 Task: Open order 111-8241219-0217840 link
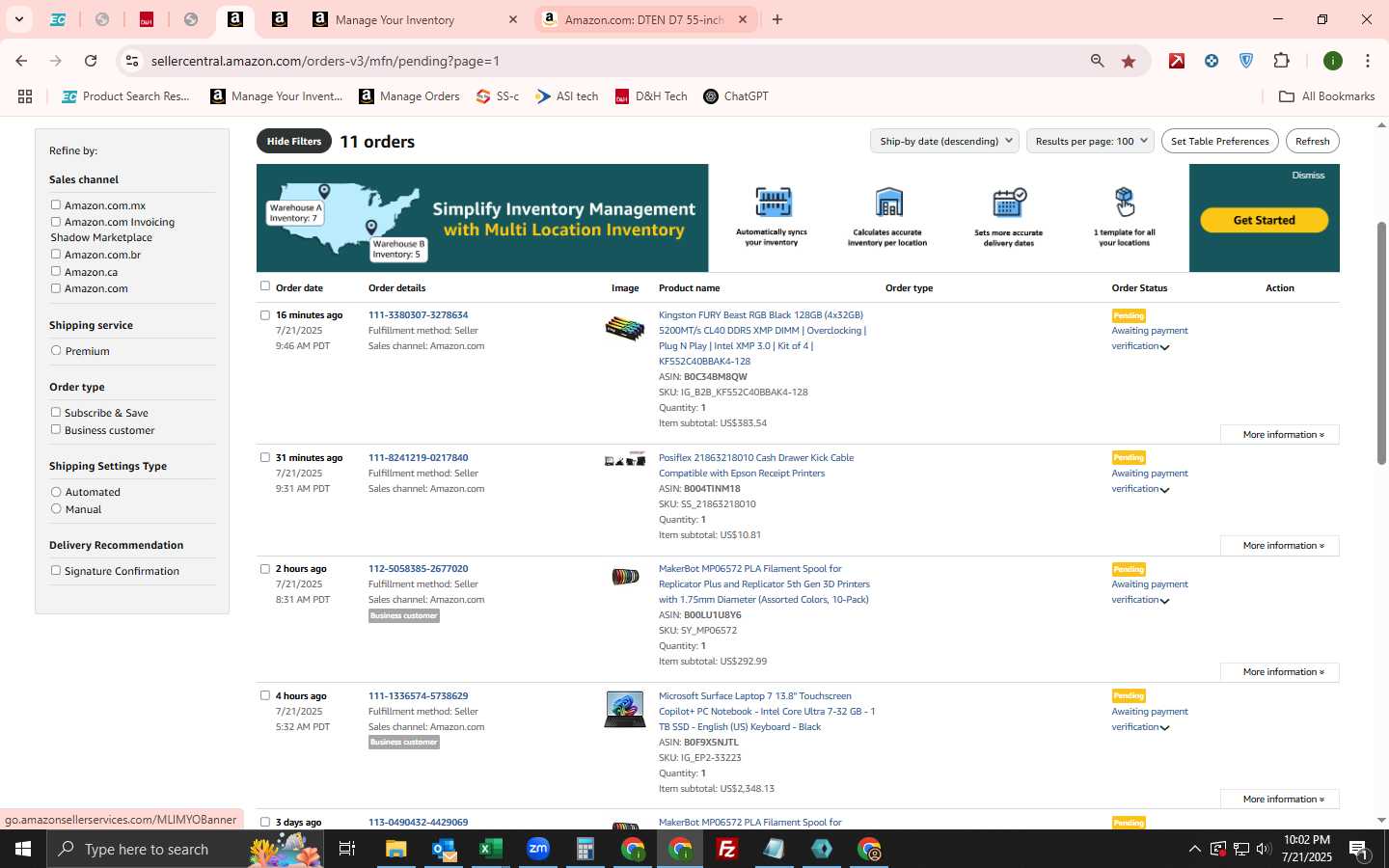click(x=418, y=458)
